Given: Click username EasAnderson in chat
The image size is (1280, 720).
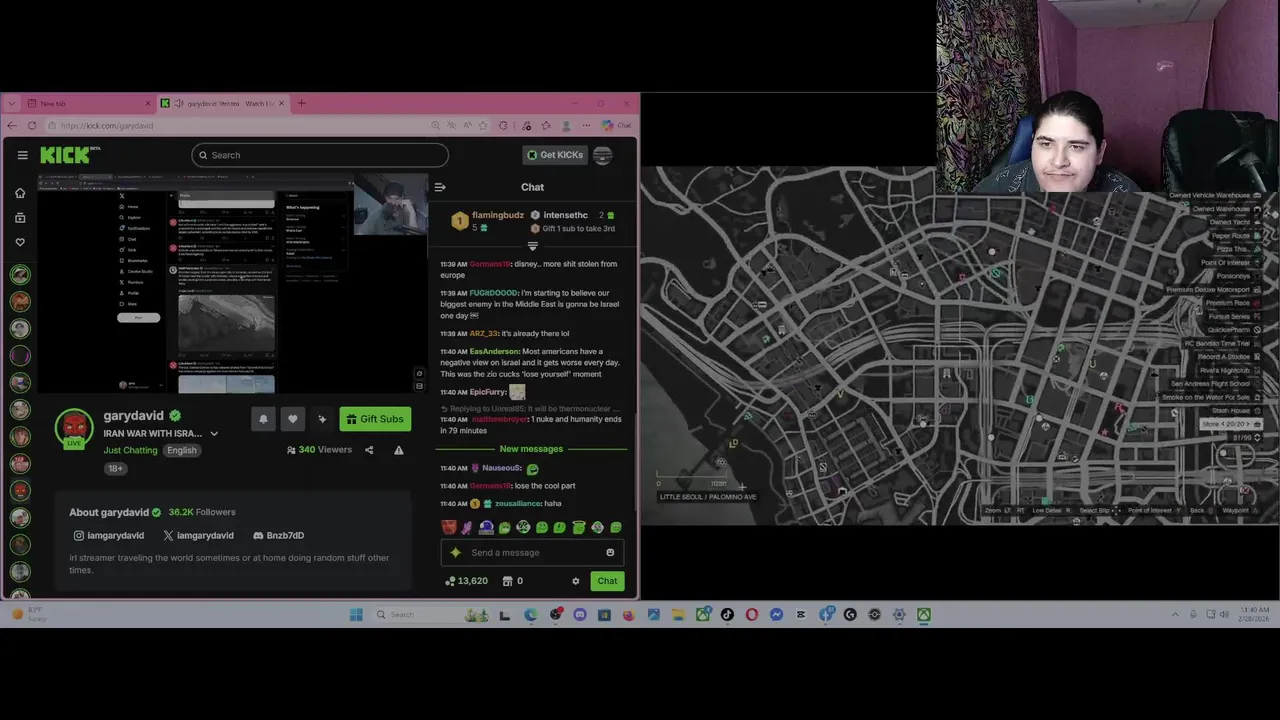Looking at the screenshot, I should point(494,351).
